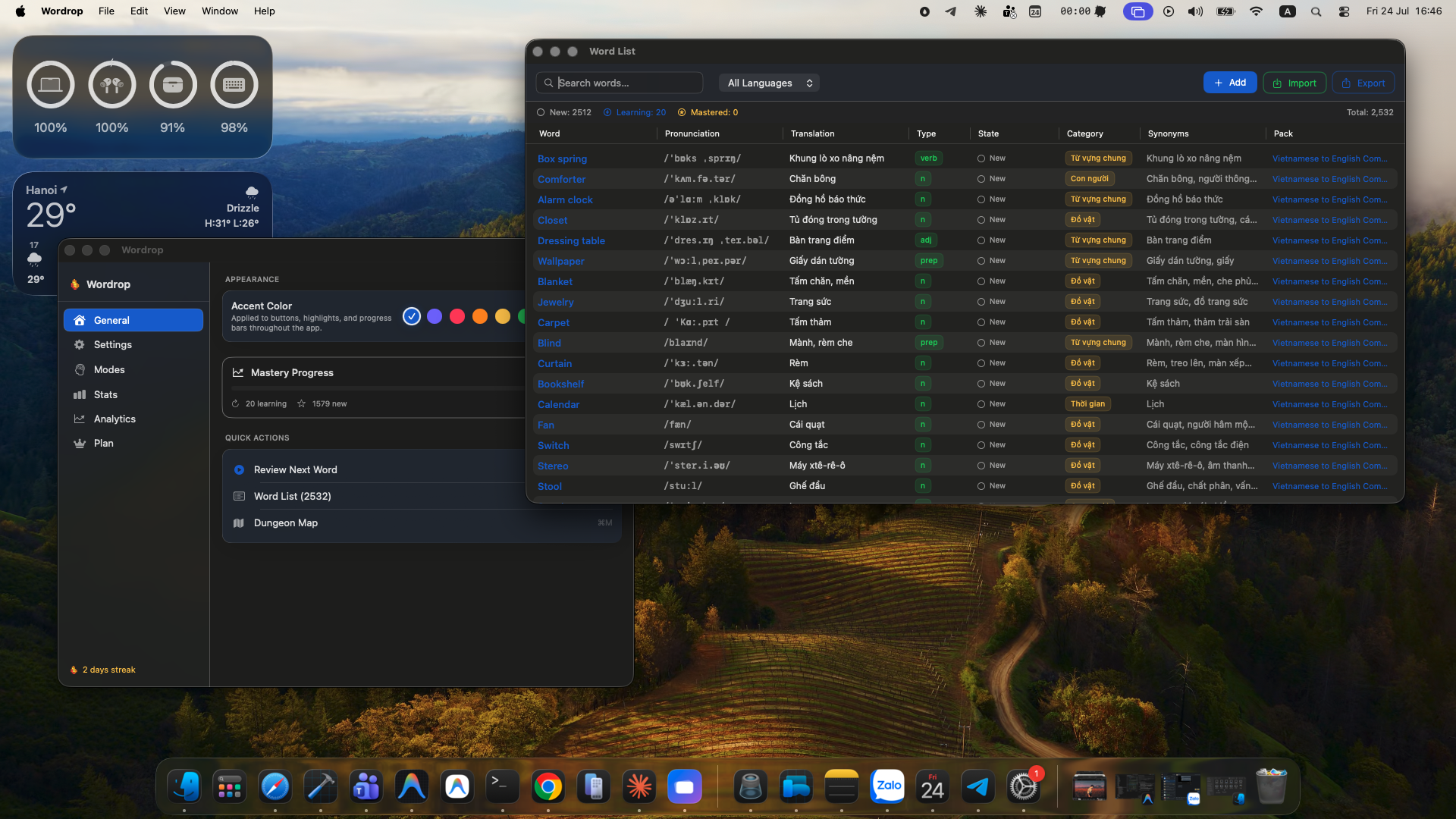Open System Settings from the dock
The width and height of the screenshot is (1456, 819).
1024,786
